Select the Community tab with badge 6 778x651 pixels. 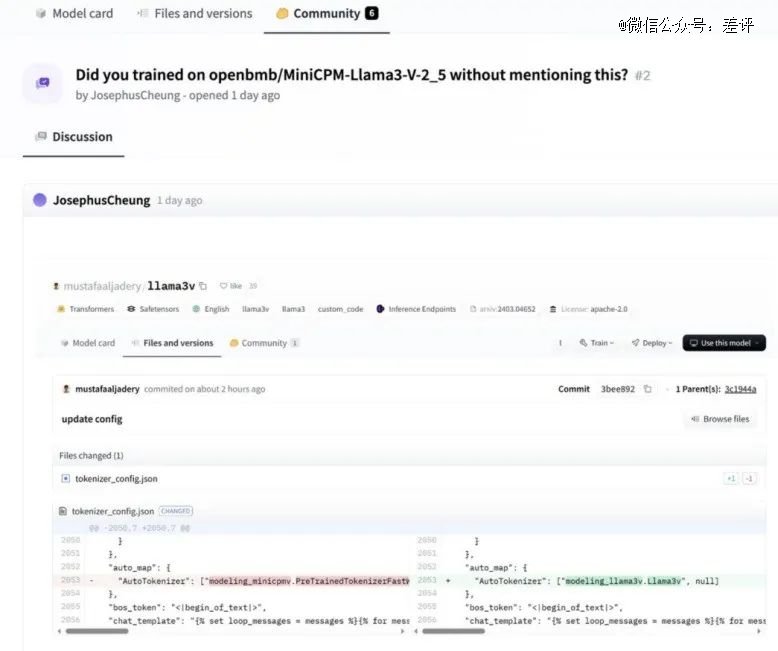327,13
